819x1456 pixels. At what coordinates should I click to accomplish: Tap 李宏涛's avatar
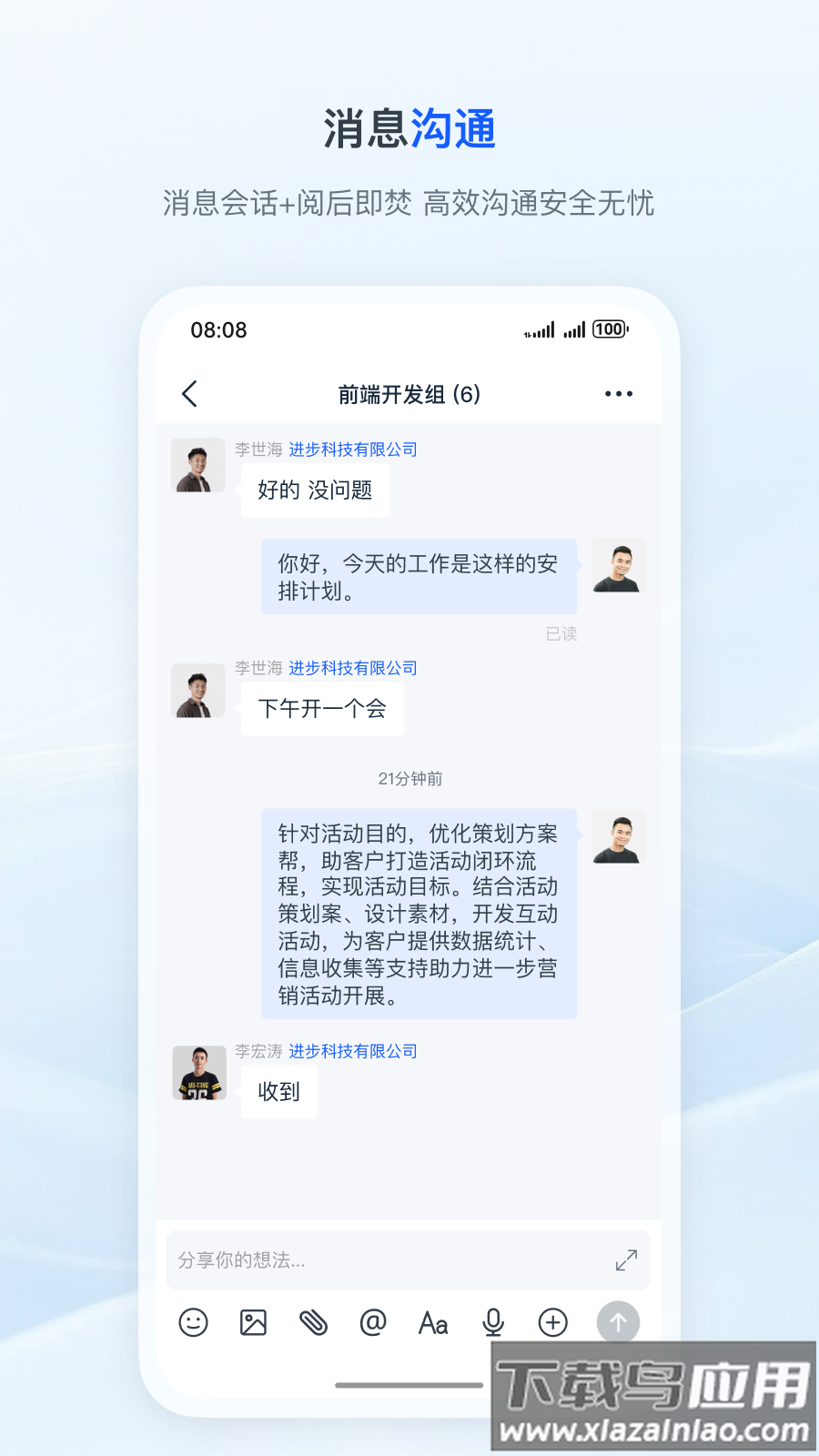(x=199, y=1073)
